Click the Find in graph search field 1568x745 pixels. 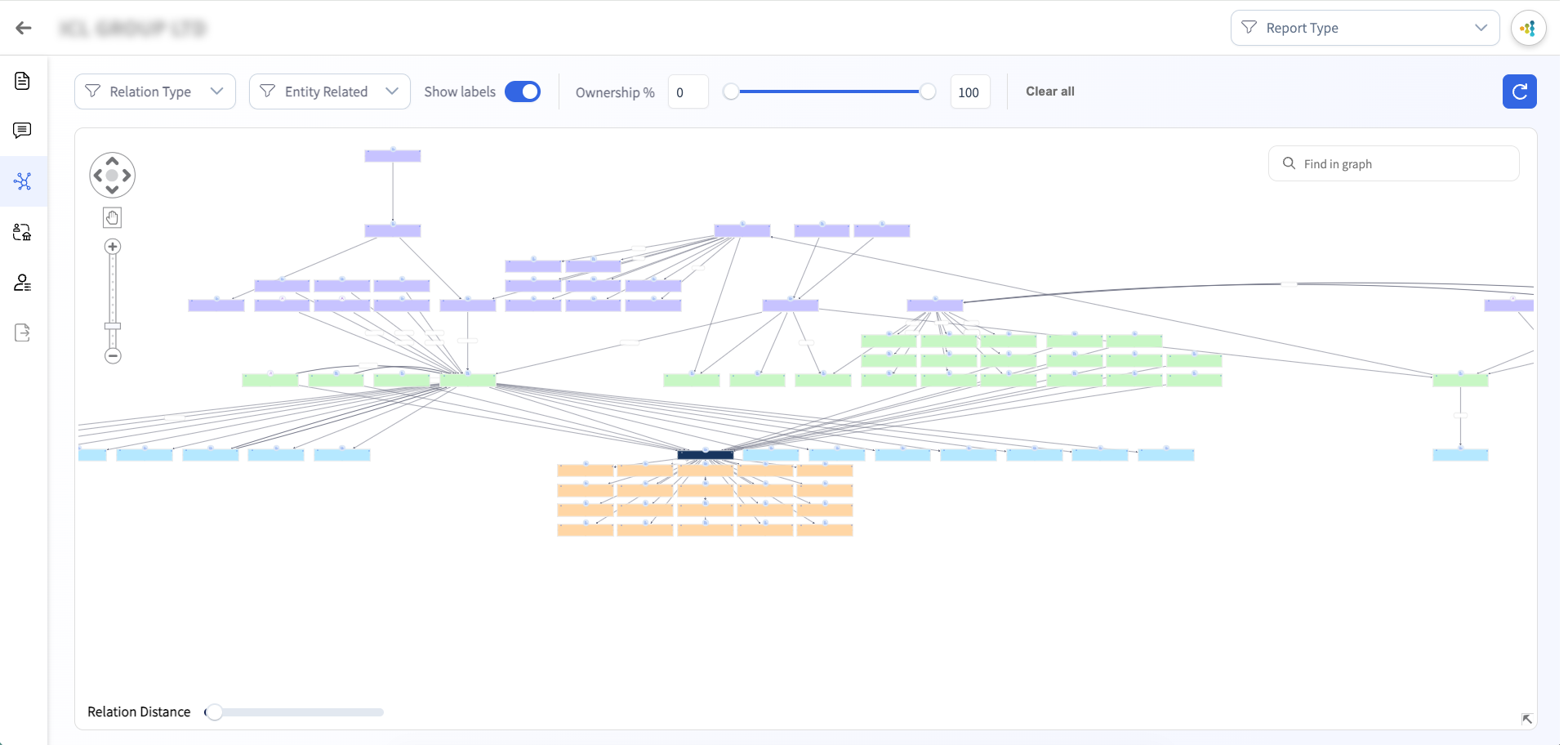(1393, 163)
